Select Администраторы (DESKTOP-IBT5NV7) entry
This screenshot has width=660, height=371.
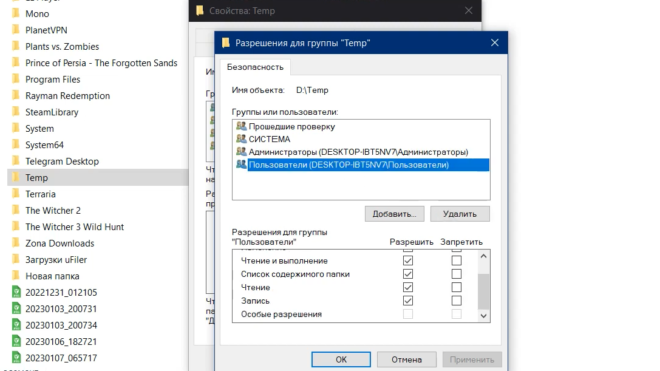[x=358, y=152]
